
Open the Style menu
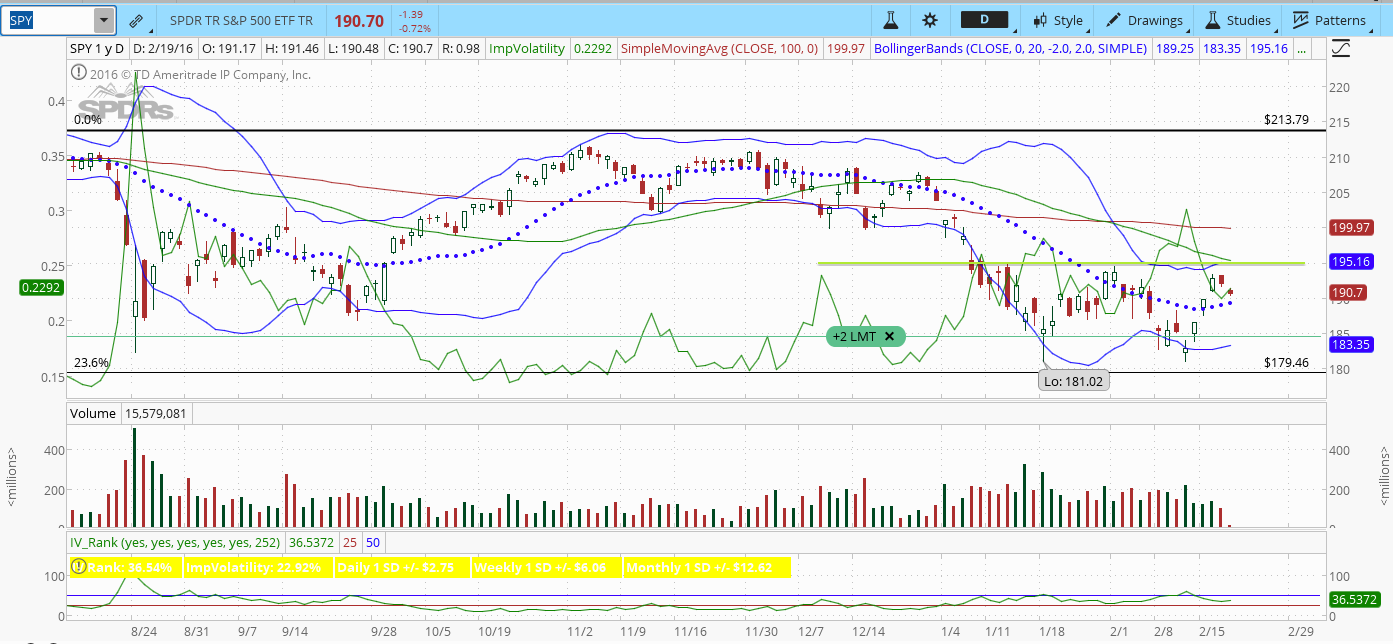point(1058,20)
